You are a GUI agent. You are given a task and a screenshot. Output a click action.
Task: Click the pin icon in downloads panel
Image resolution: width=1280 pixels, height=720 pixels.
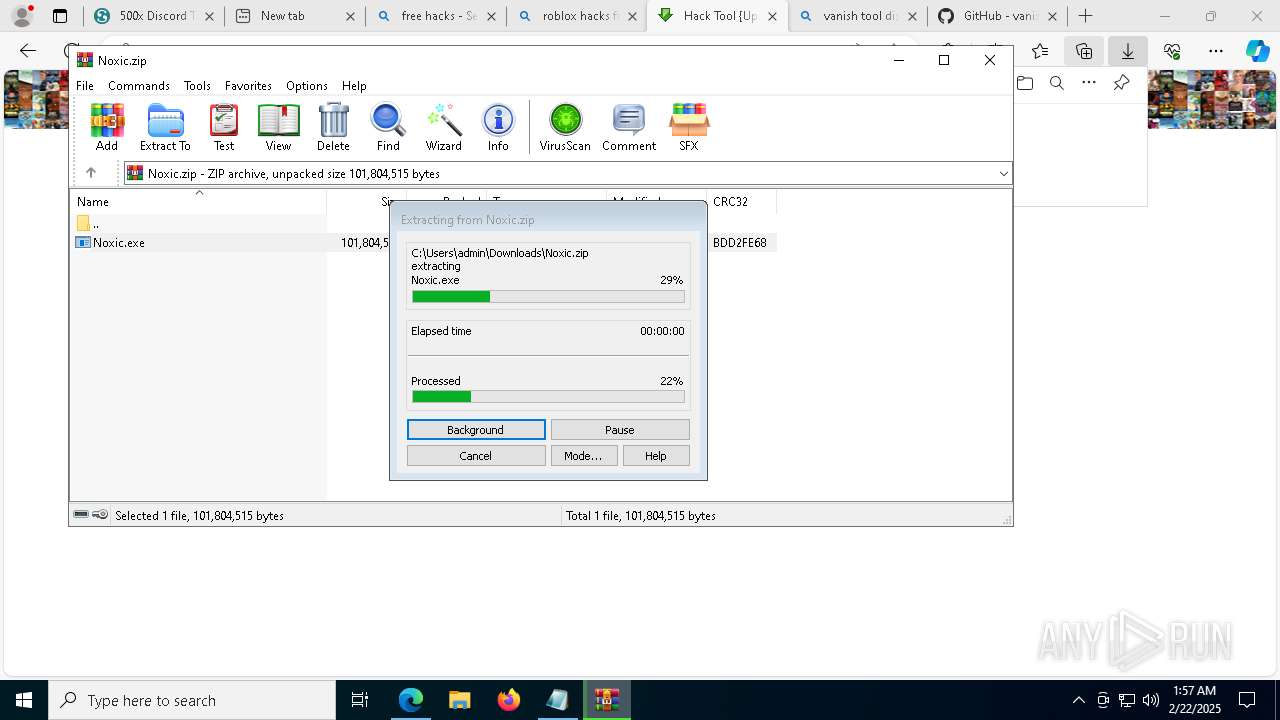point(1121,83)
